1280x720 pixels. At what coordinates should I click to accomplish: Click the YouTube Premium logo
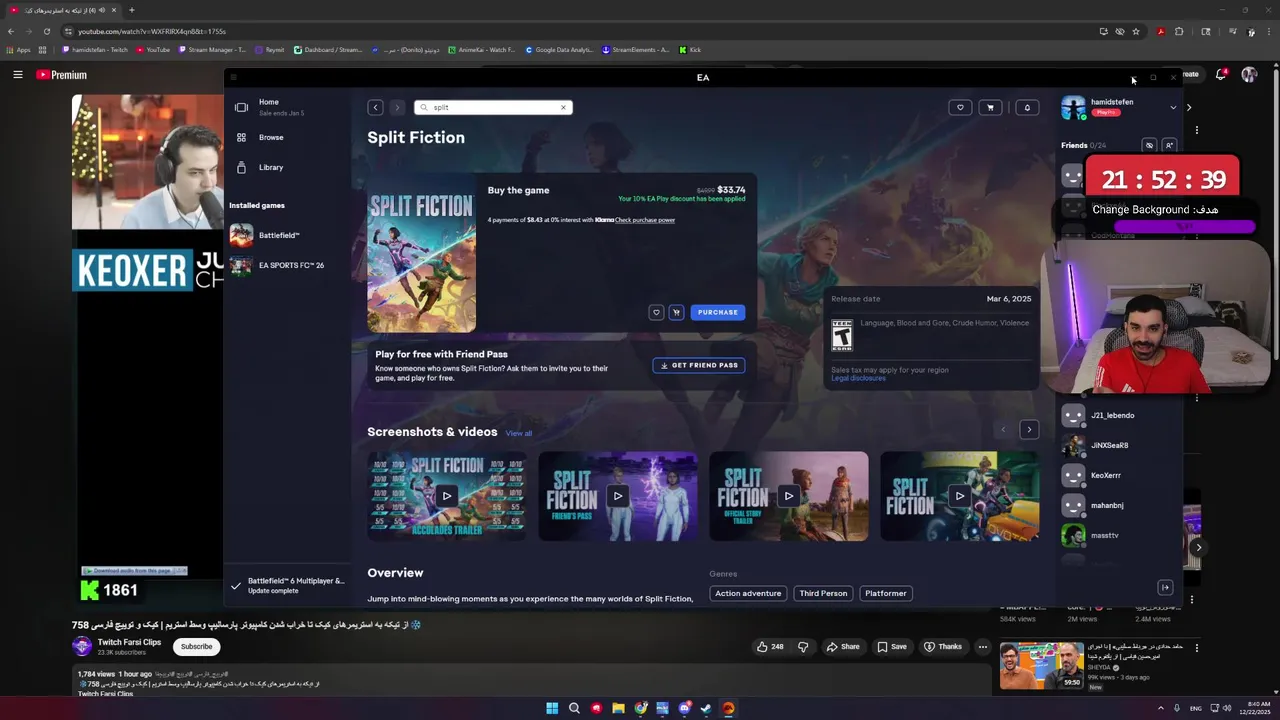(x=61, y=75)
